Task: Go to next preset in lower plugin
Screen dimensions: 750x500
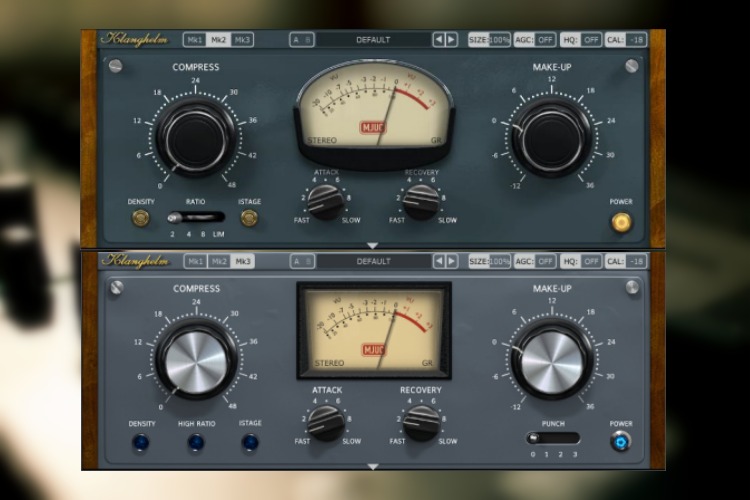Action: point(452,261)
